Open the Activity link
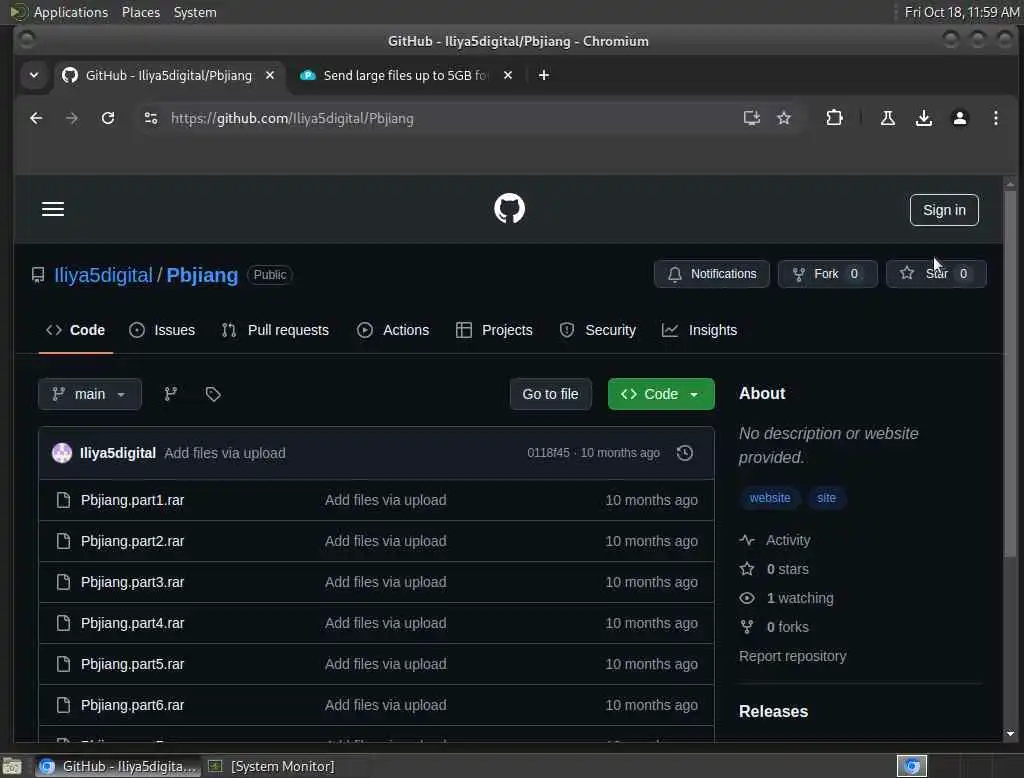Viewport: 1024px width, 778px height. [775, 540]
